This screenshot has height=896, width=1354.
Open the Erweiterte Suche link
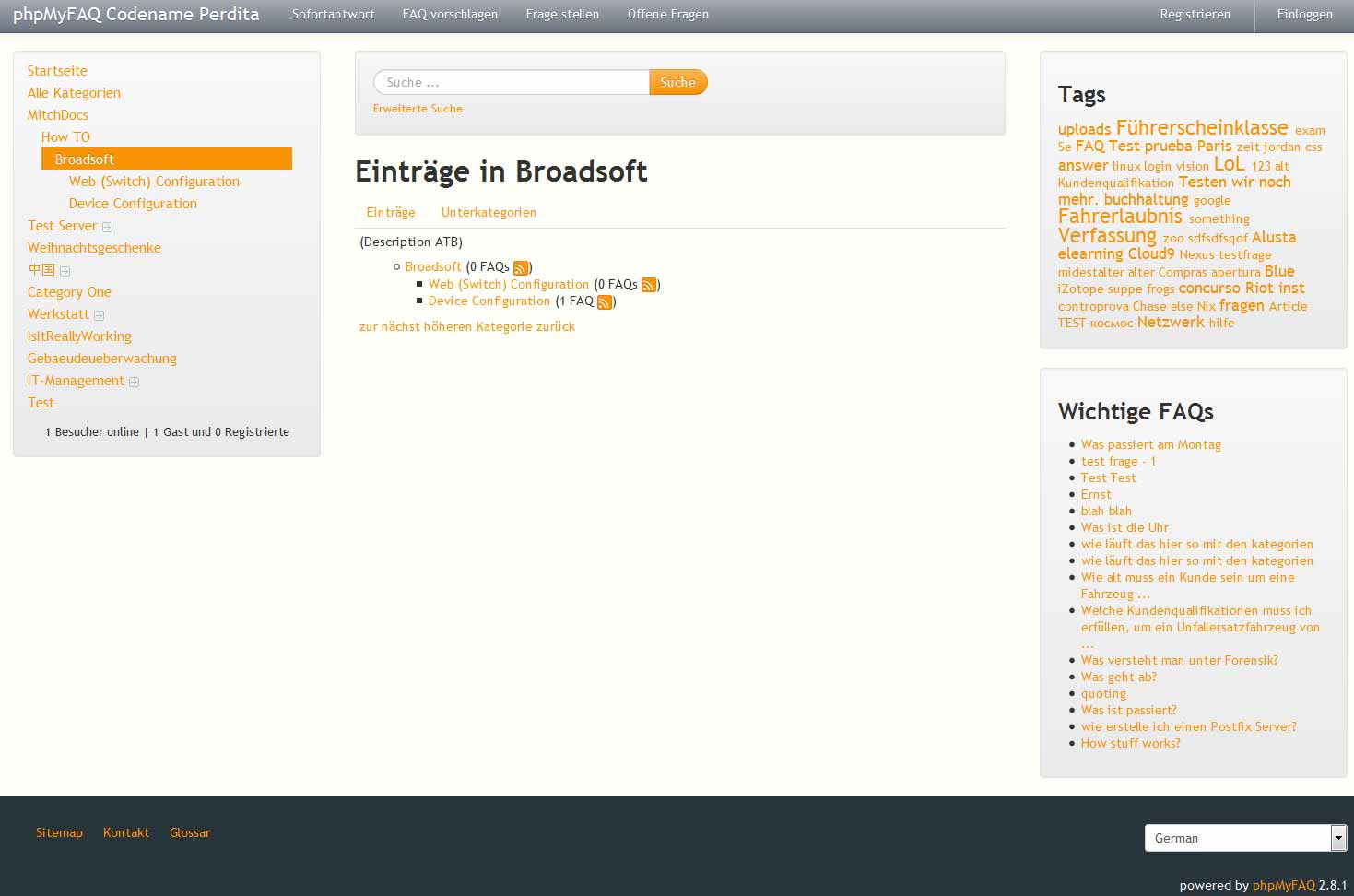point(418,109)
